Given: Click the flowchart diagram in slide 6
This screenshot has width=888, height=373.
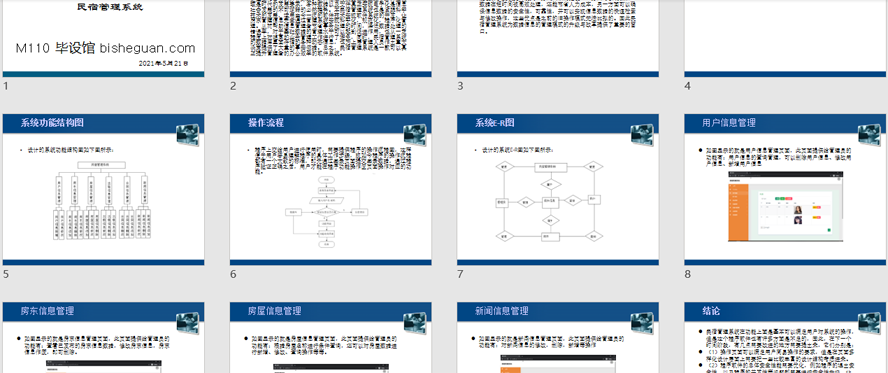Looking at the screenshot, I should pyautogui.click(x=328, y=212).
